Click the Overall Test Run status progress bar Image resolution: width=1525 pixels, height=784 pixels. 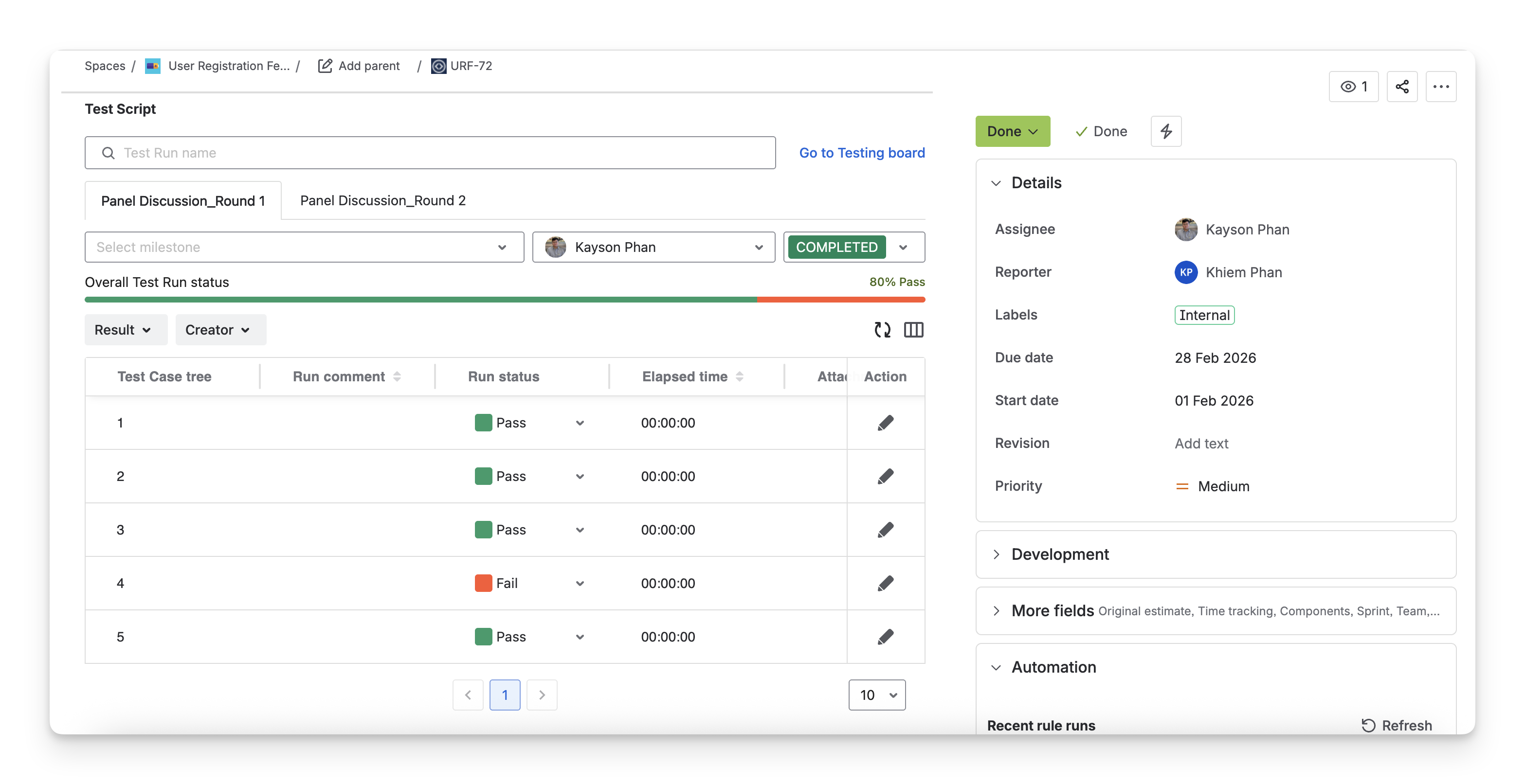click(505, 300)
